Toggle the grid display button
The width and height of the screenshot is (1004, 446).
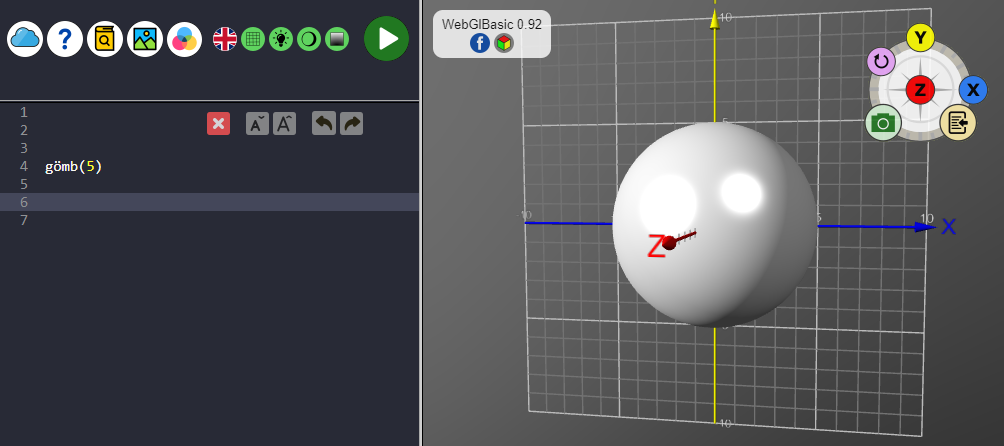(x=253, y=39)
